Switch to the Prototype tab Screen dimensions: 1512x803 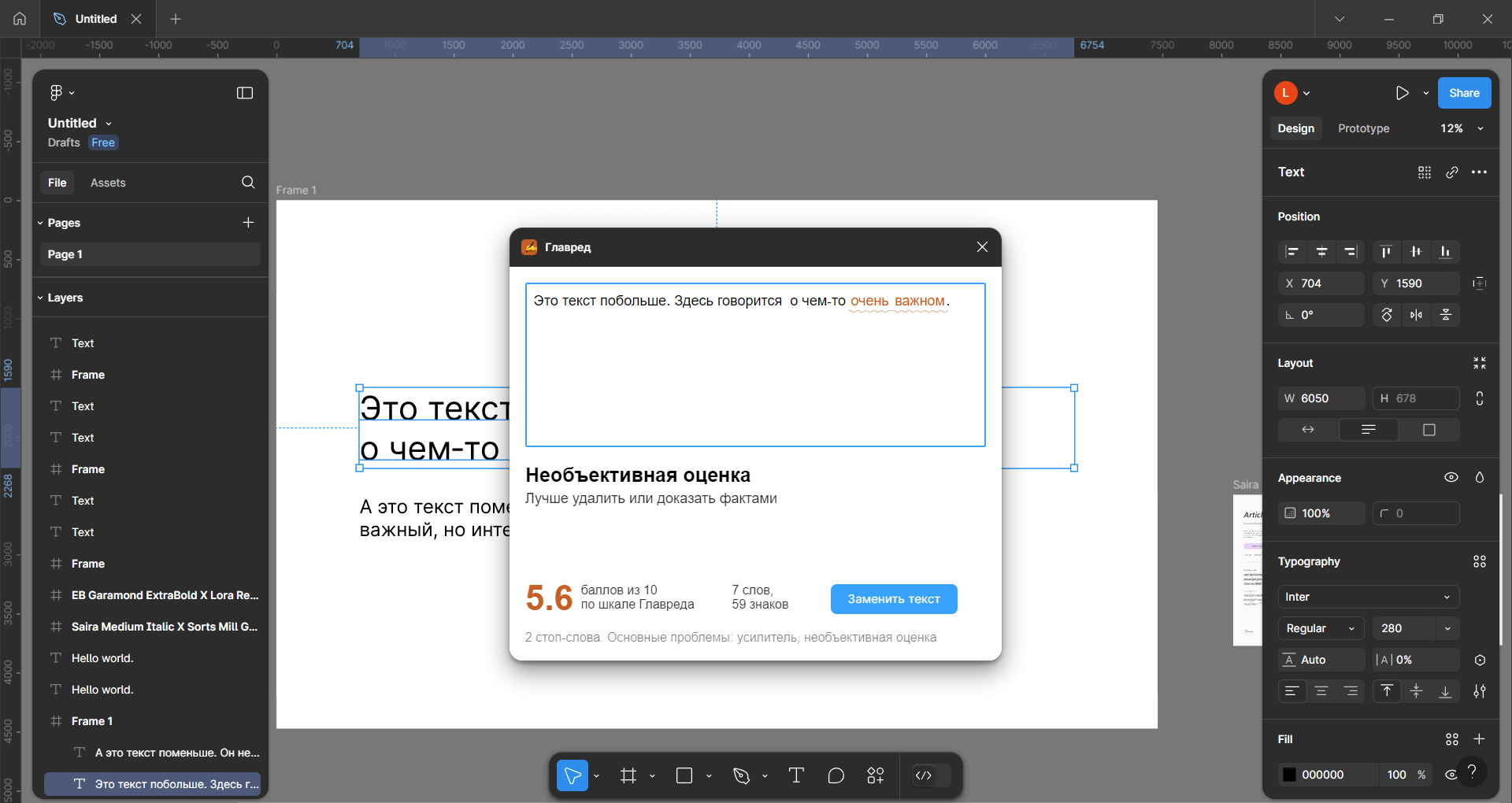point(1363,128)
